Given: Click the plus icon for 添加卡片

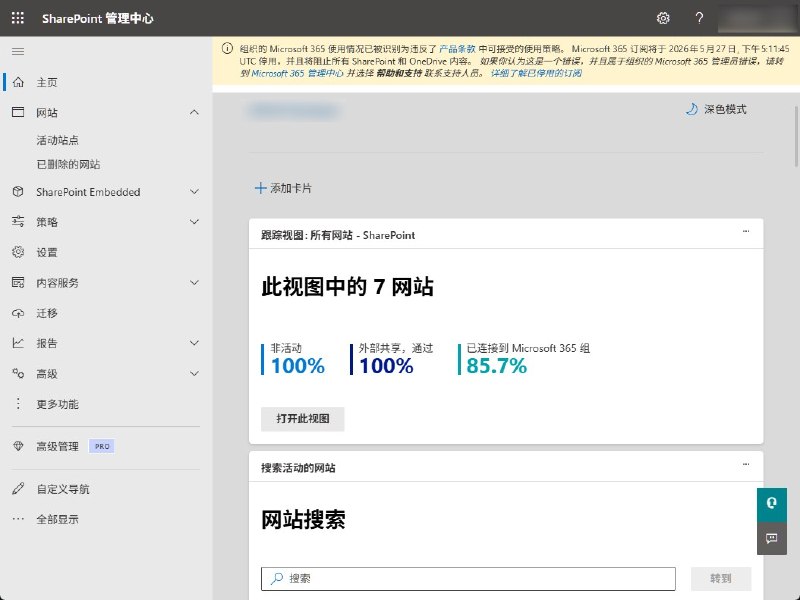Looking at the screenshot, I should tap(260, 188).
